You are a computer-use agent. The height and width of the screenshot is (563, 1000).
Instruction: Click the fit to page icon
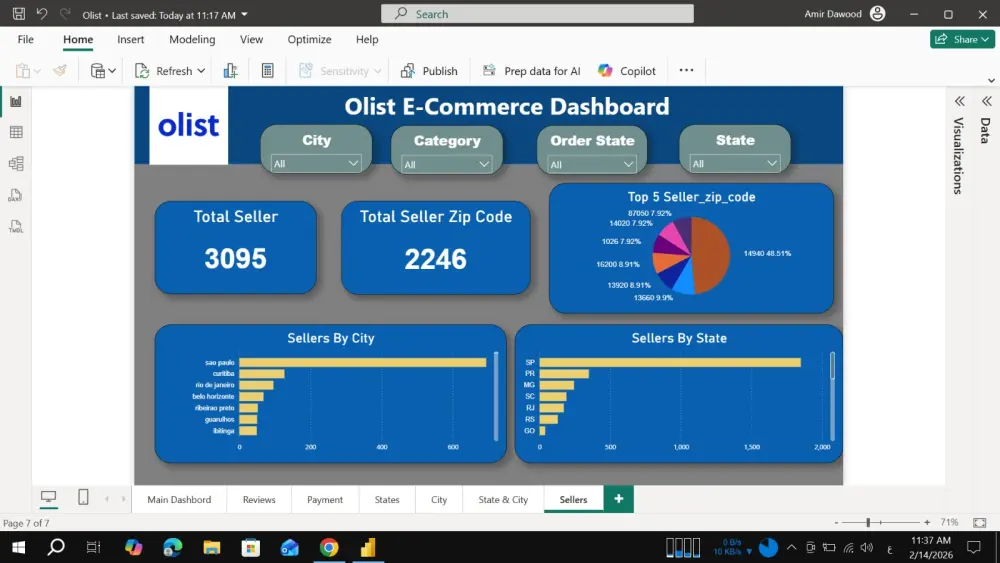tap(980, 523)
